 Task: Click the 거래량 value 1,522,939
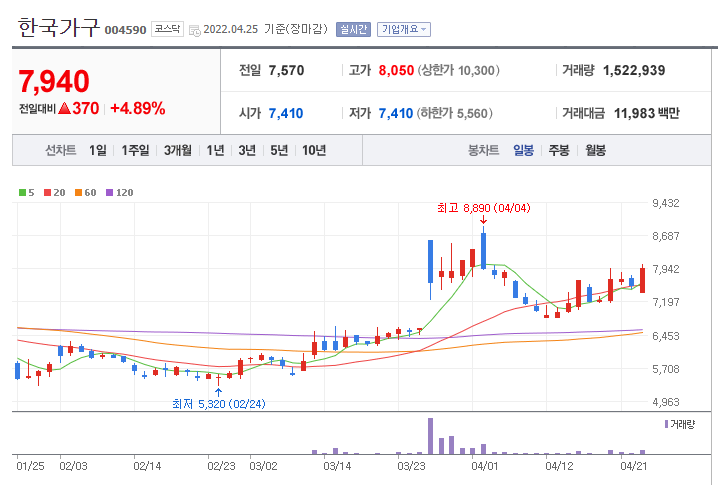[634, 71]
